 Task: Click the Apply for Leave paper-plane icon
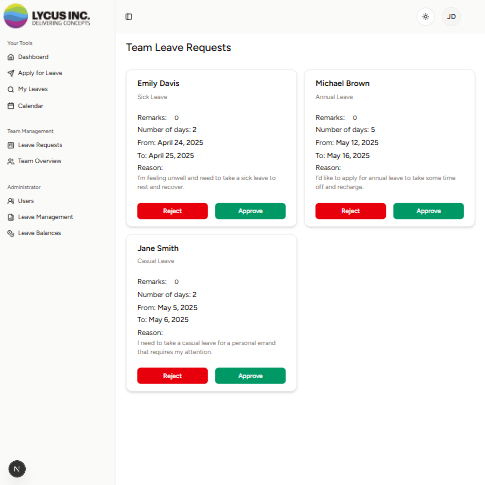[x=11, y=73]
